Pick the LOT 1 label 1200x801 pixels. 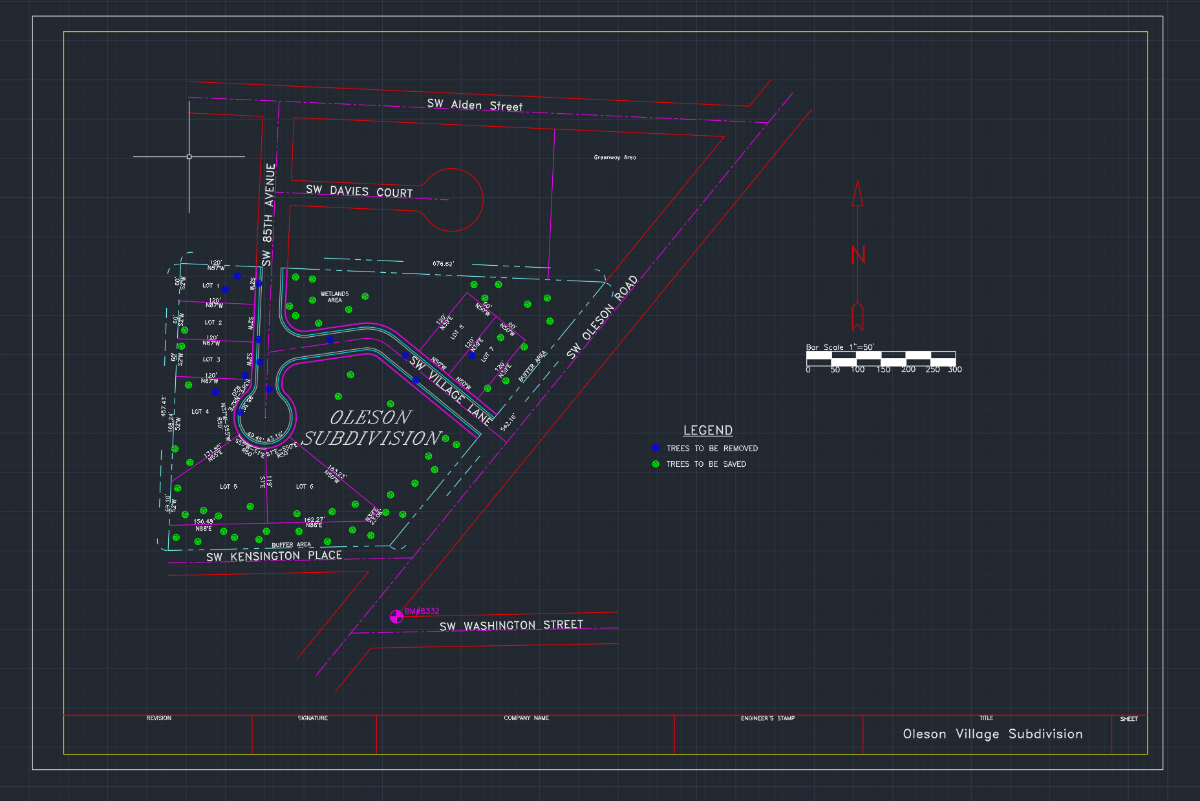pos(211,286)
